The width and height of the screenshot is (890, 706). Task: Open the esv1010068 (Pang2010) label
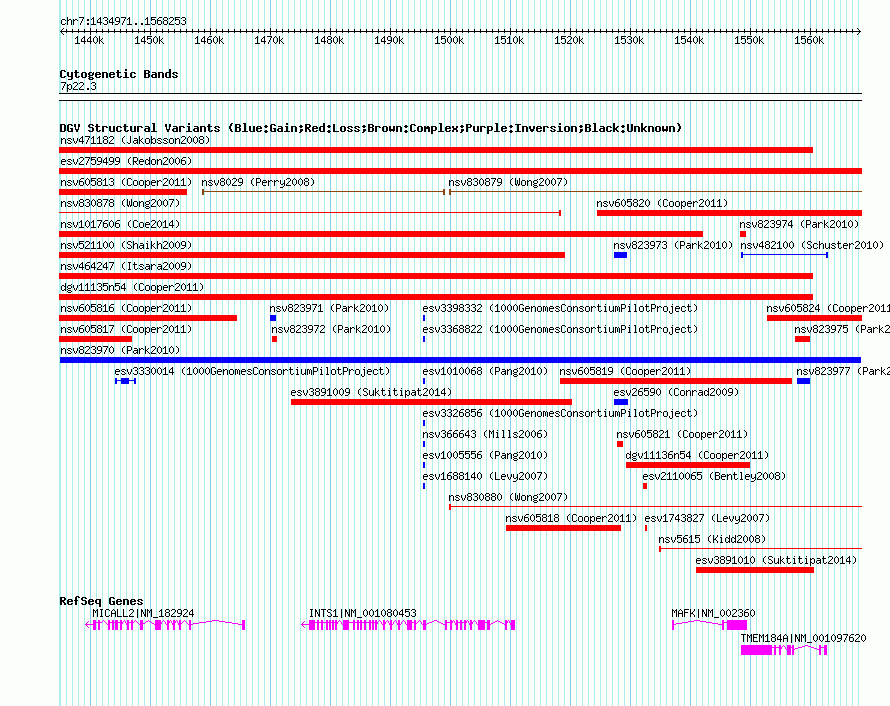tap(485, 371)
